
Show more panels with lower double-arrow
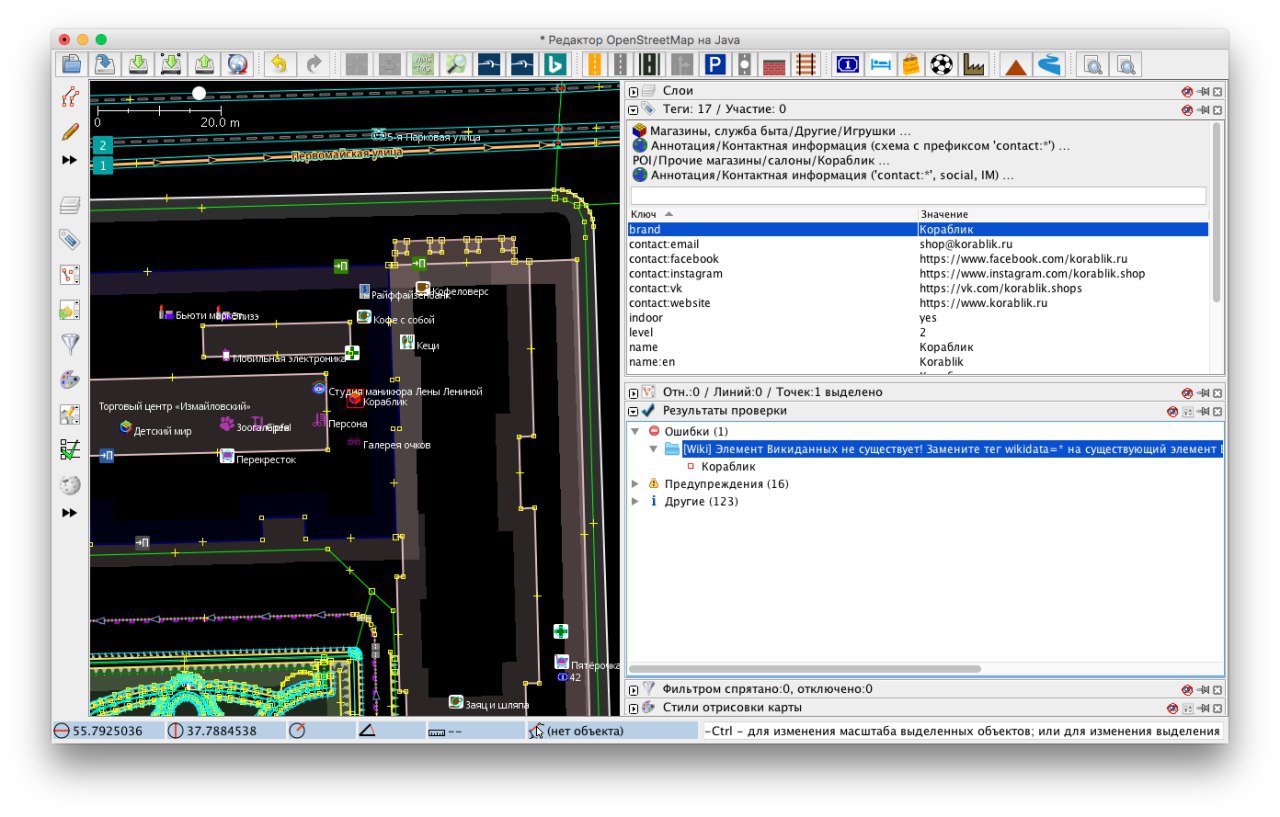[x=69, y=513]
